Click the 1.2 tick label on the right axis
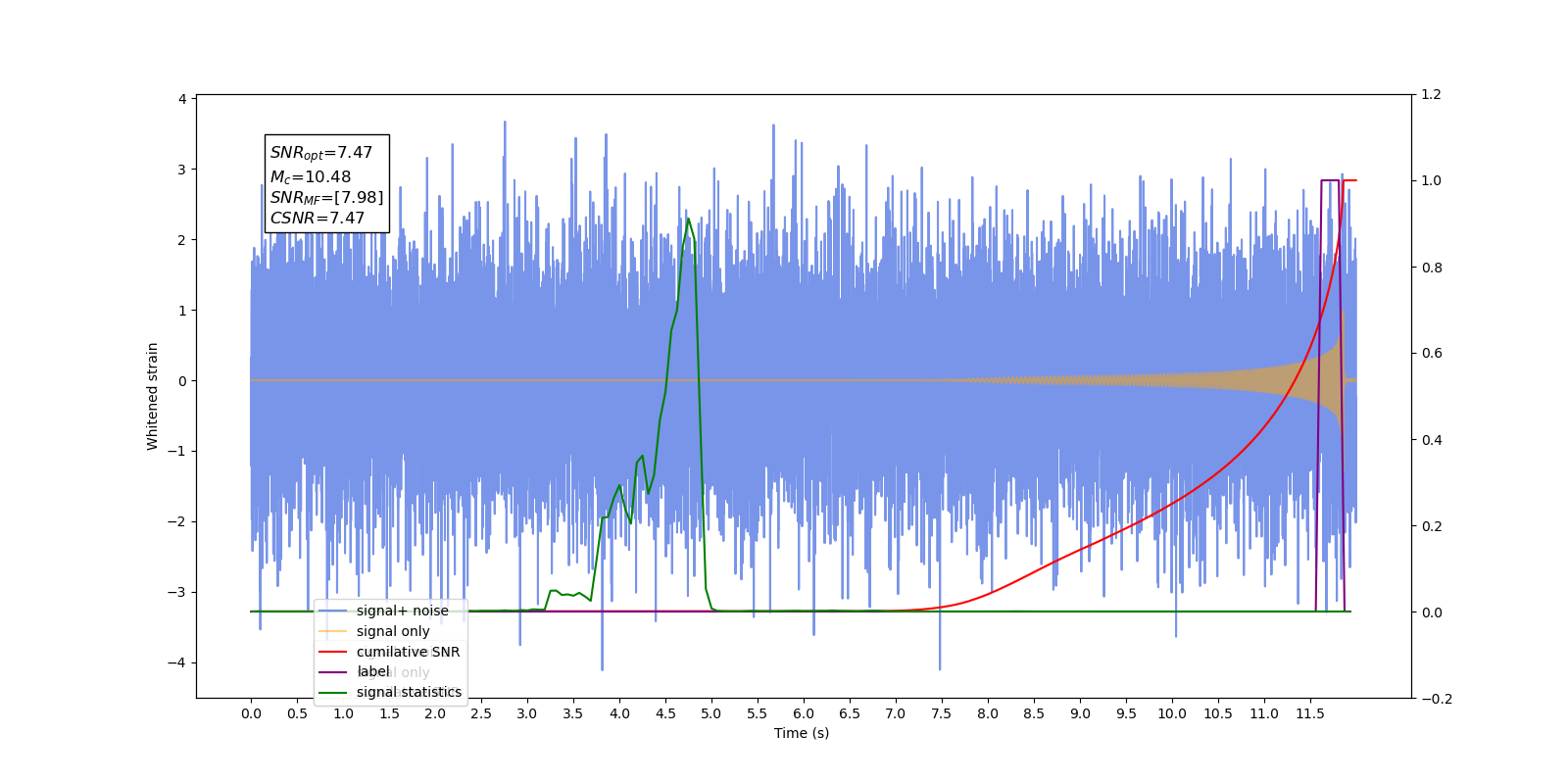Screen dimensions: 1568x784 1431,95
